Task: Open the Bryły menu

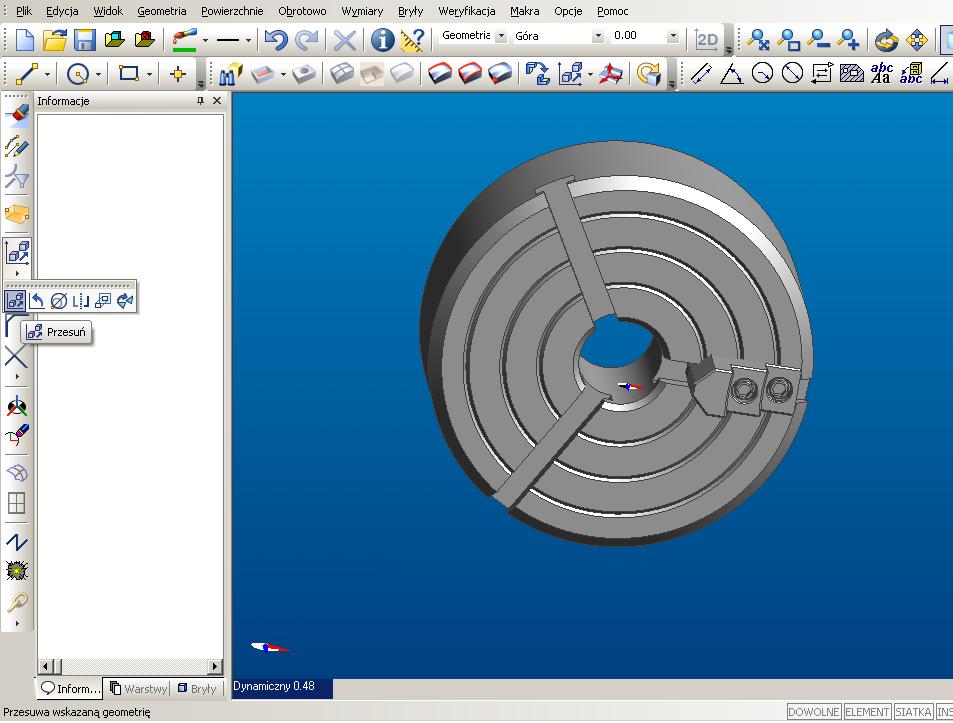Action: (410, 11)
